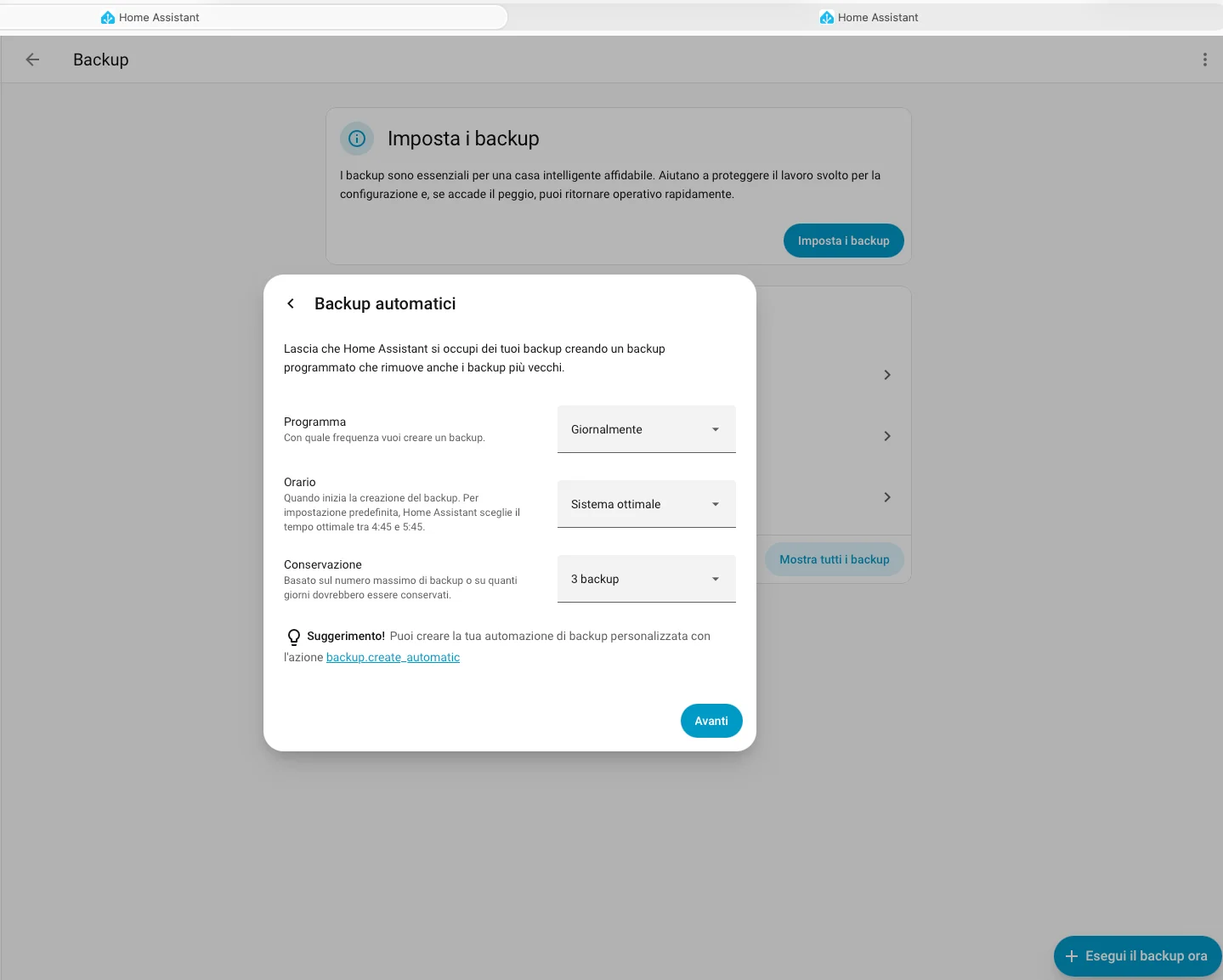
Task: Click the Home Assistant logo in second tab
Action: coord(827,17)
